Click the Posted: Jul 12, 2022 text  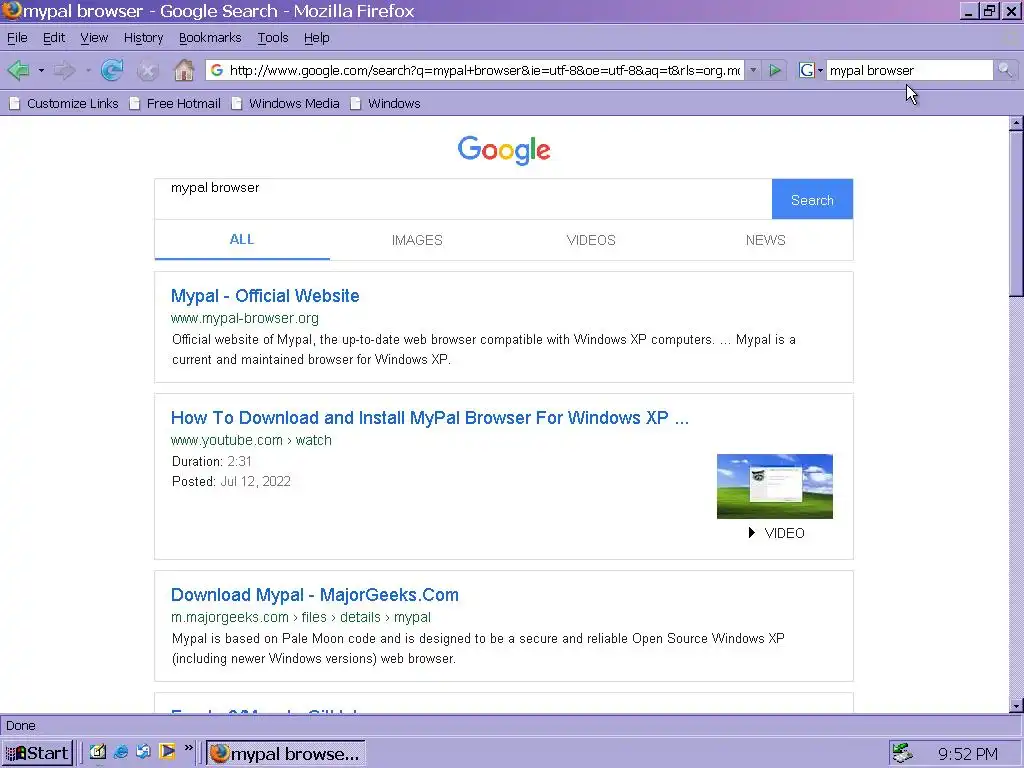(x=231, y=481)
